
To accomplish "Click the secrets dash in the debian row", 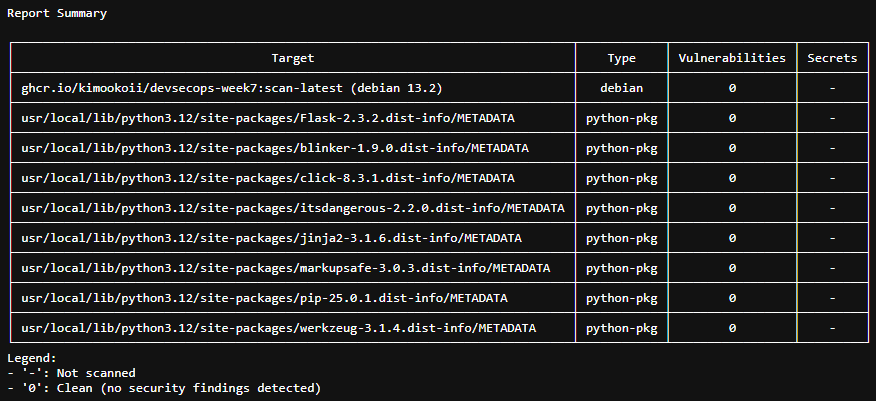I will pyautogui.click(x=832, y=88).
